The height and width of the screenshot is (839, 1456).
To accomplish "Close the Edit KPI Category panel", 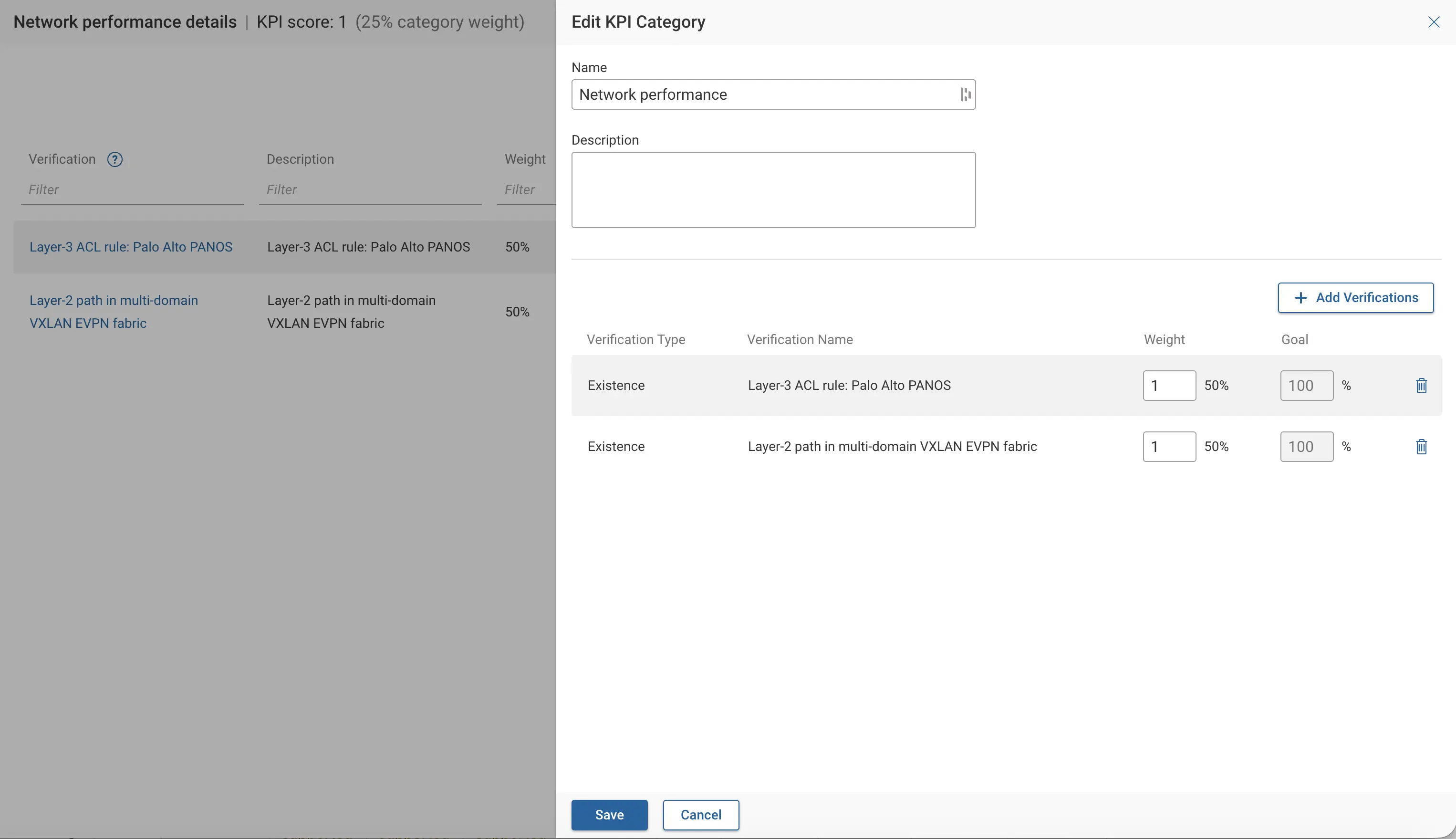I will 1434,22.
